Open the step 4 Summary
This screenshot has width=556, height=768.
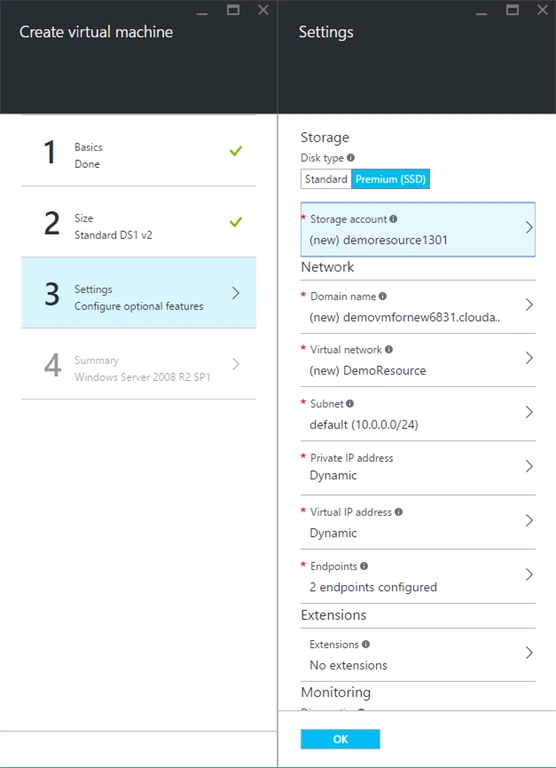pyautogui.click(x=139, y=364)
